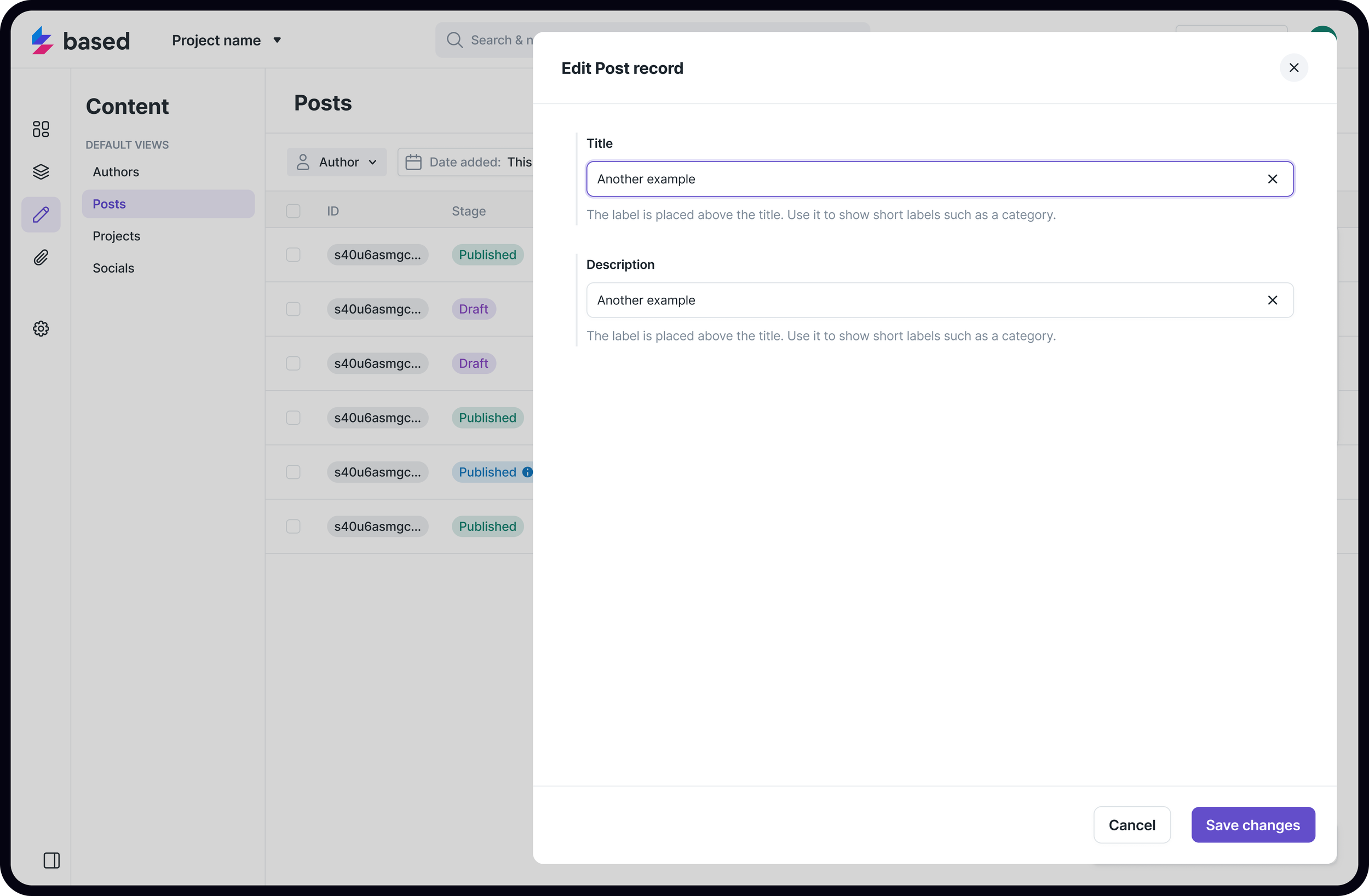
Task: Open the dashboard grid icon in sidebar
Action: coord(41,129)
